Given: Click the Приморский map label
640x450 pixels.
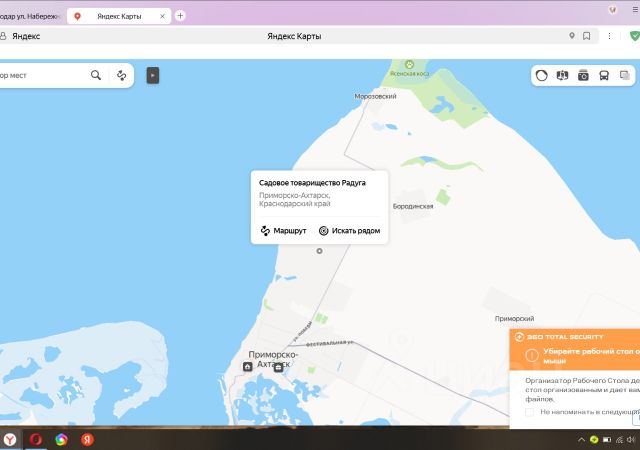Looking at the screenshot, I should pyautogui.click(x=514, y=319).
